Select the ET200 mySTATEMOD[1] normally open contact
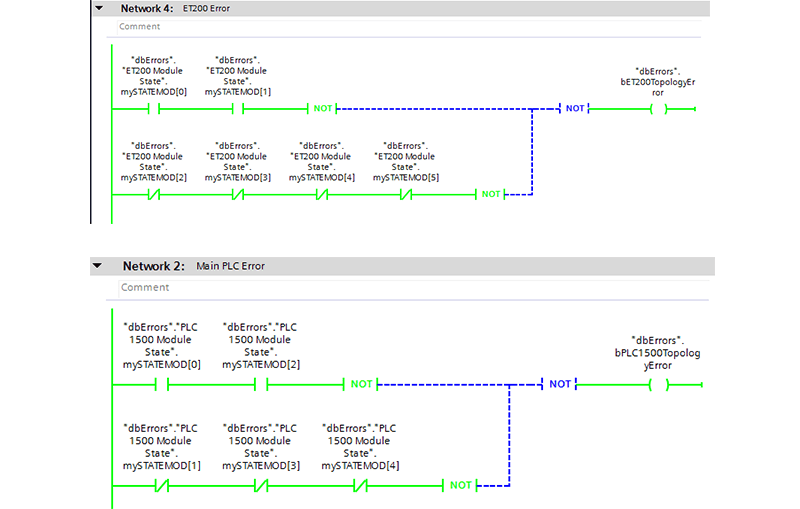The width and height of the screenshot is (800, 509). (238, 109)
